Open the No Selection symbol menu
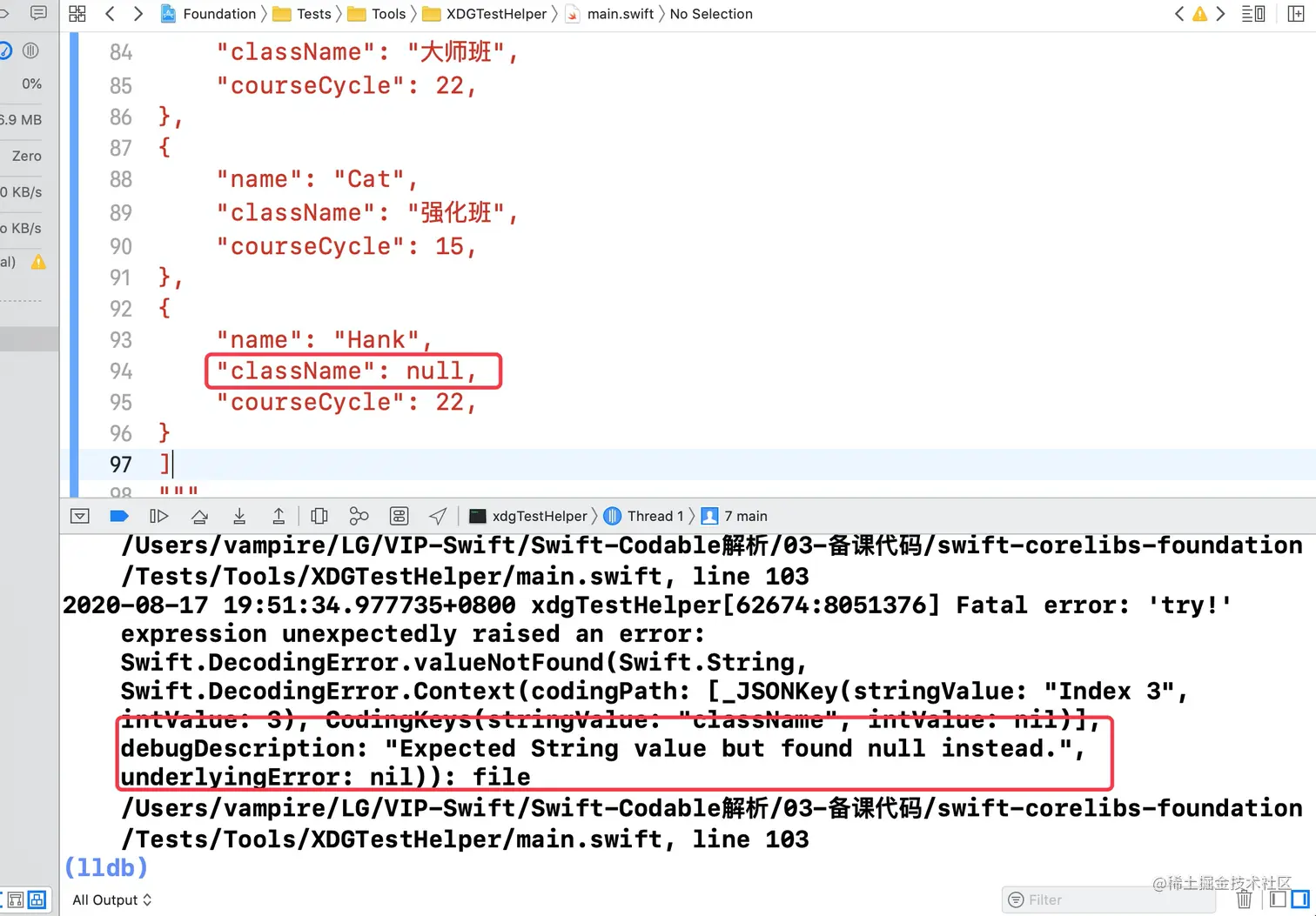The image size is (1316, 916). point(710,14)
